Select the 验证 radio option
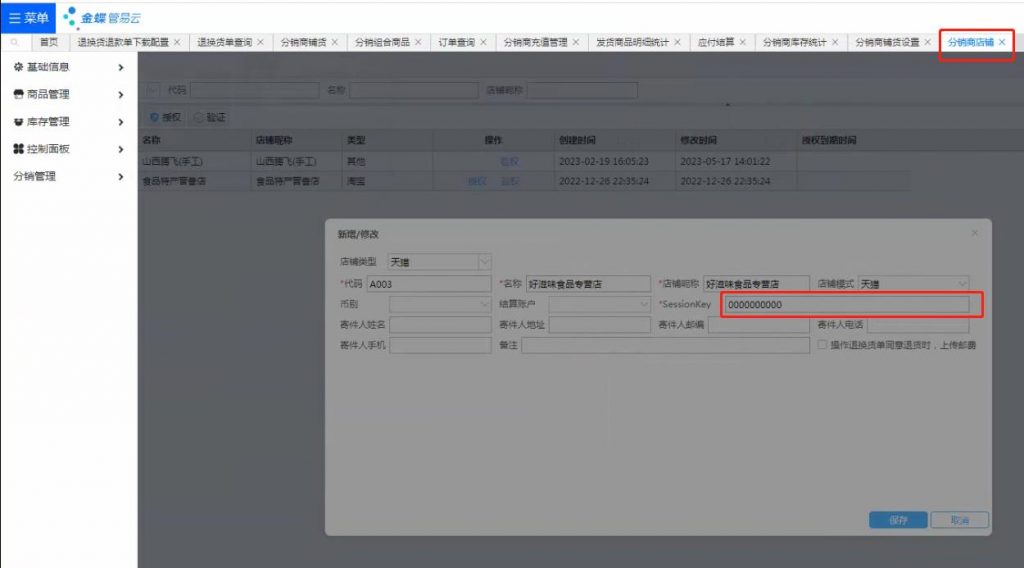This screenshot has height=568, width=1024. point(198,117)
